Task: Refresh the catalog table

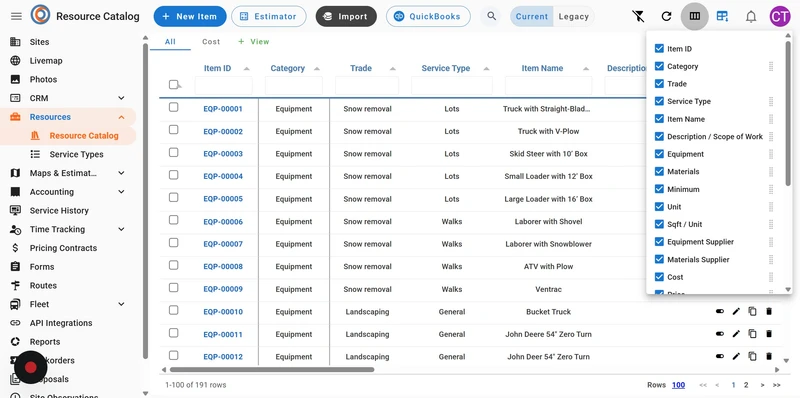Action: (666, 16)
